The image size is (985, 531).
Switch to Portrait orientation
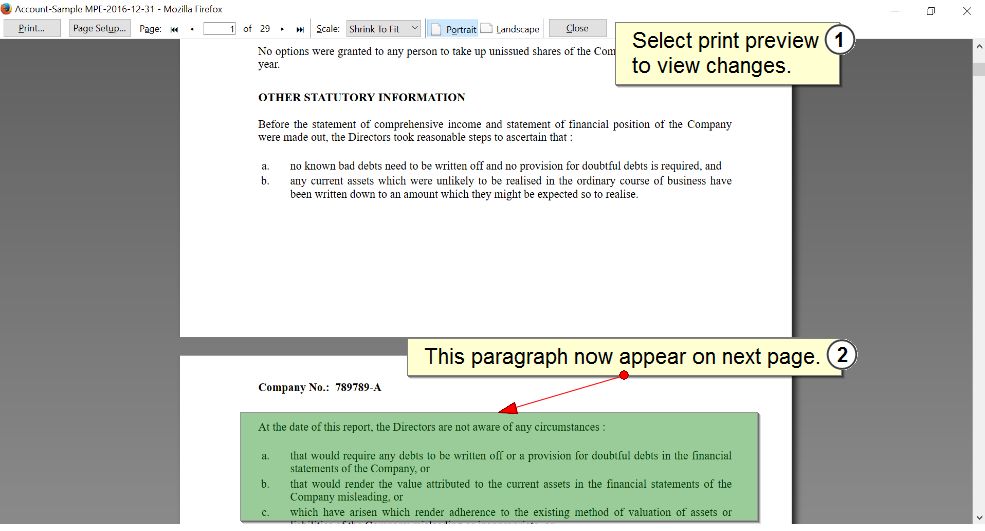tap(453, 29)
